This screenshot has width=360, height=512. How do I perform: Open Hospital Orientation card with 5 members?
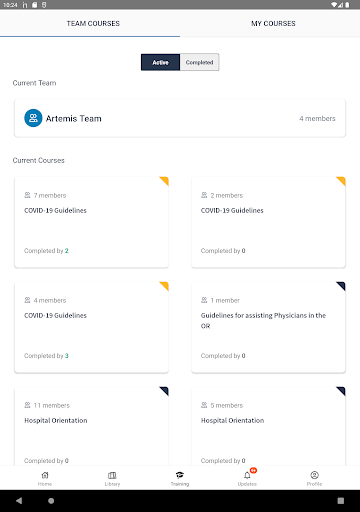pyautogui.click(x=268, y=426)
